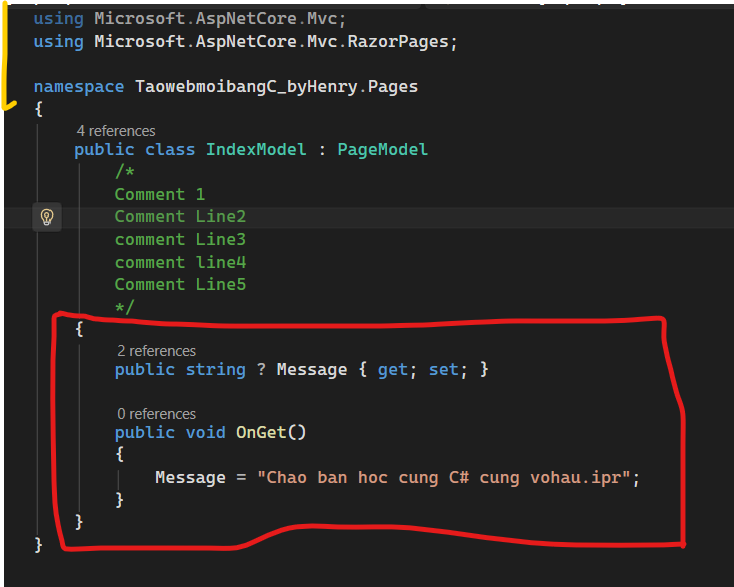This screenshot has height=587, width=734.
Task: Click the "comment Line3" text
Action: tap(180, 240)
